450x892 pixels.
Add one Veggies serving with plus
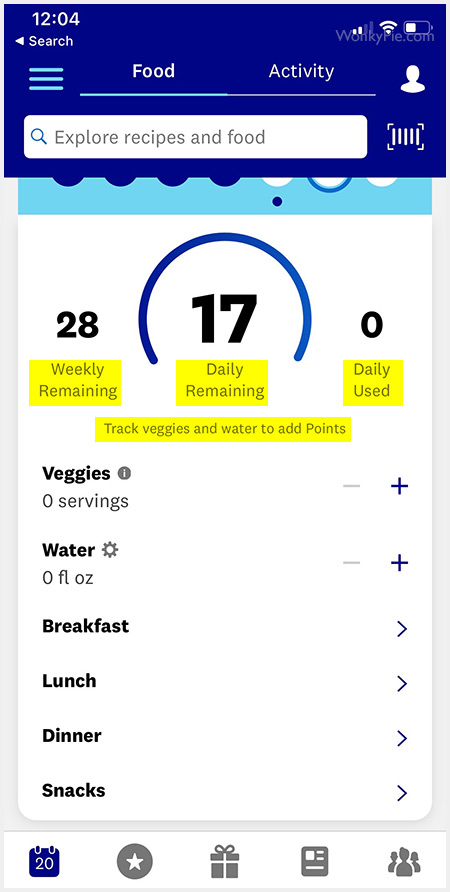pyautogui.click(x=399, y=486)
